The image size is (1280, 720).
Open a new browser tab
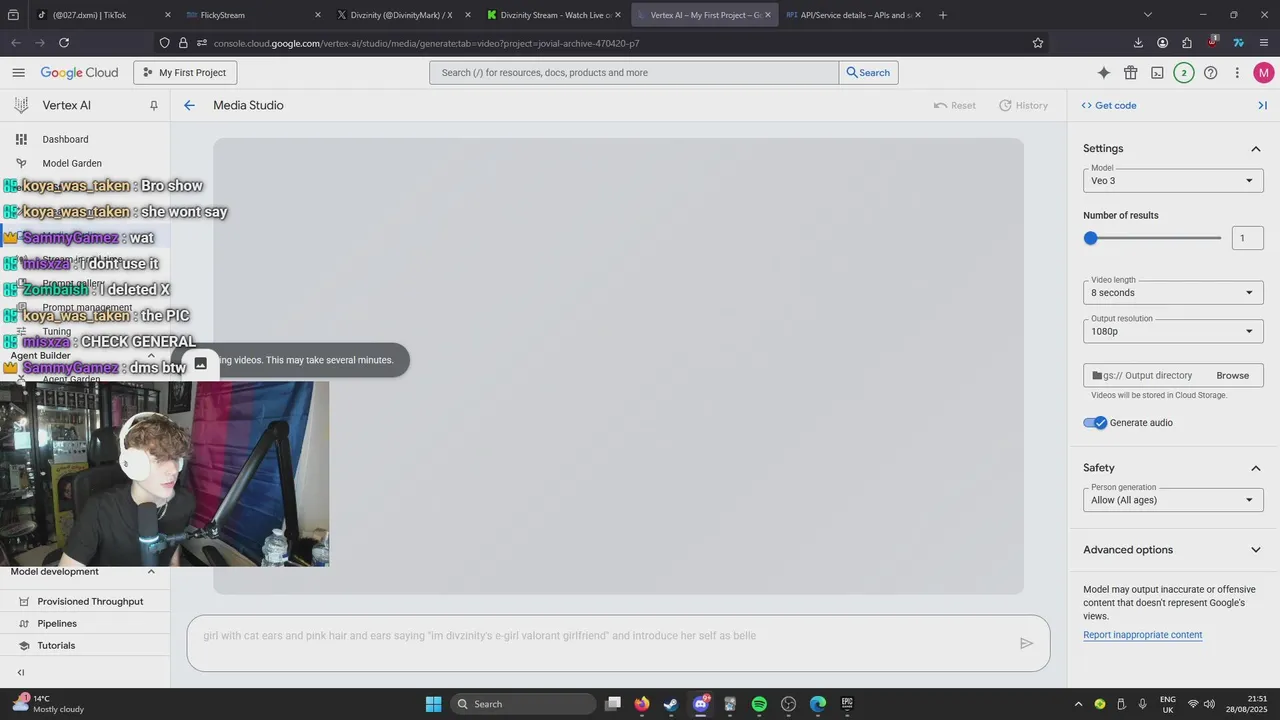pos(943,15)
